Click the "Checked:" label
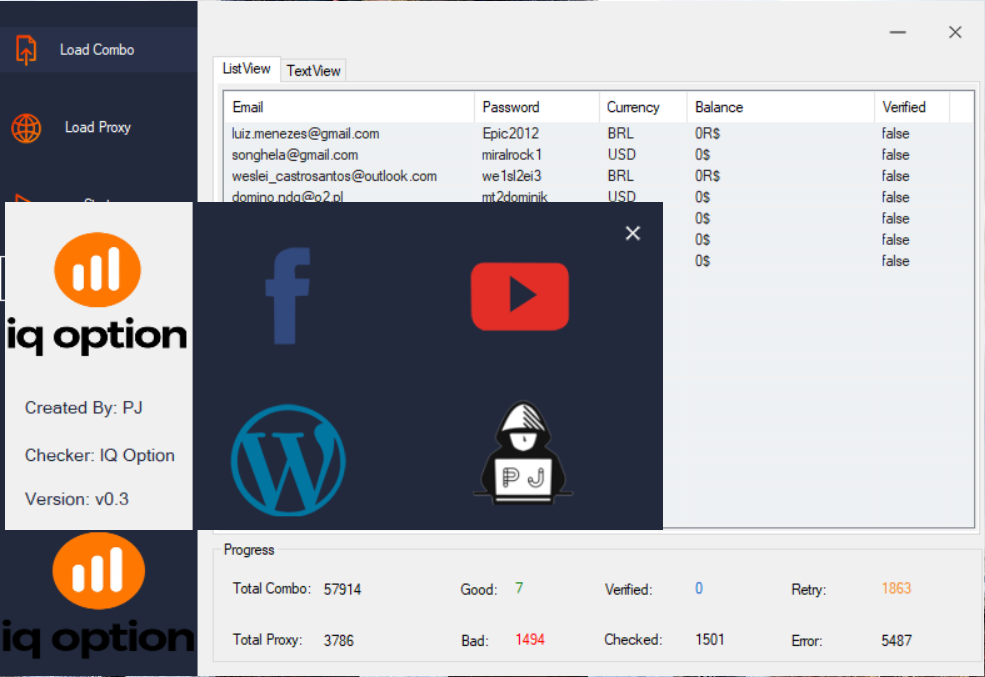Screen dimensions: 985x677 pos(633,640)
